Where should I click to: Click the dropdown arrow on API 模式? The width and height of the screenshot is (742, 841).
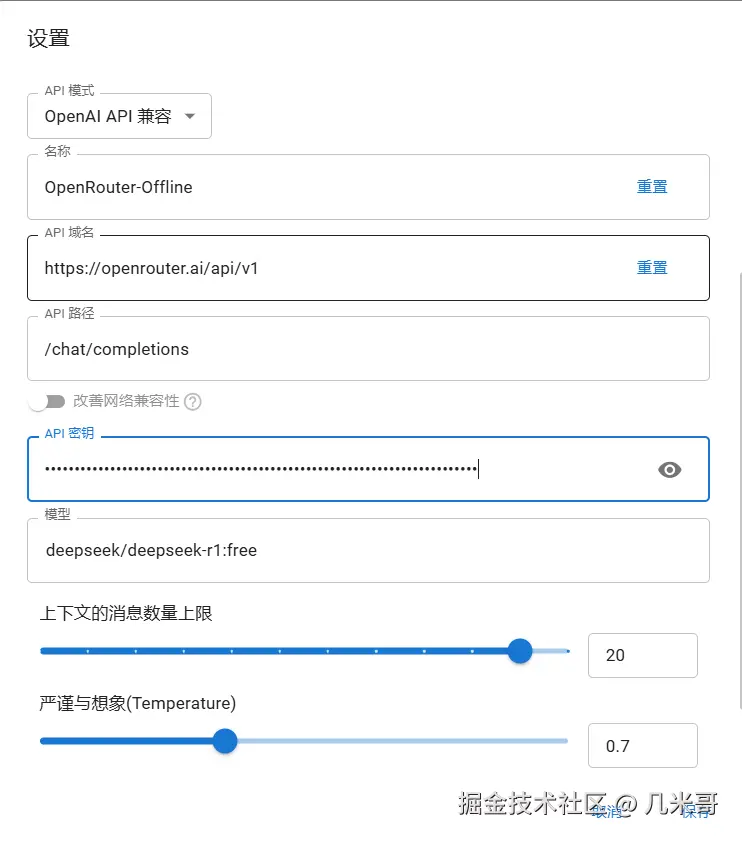(190, 115)
